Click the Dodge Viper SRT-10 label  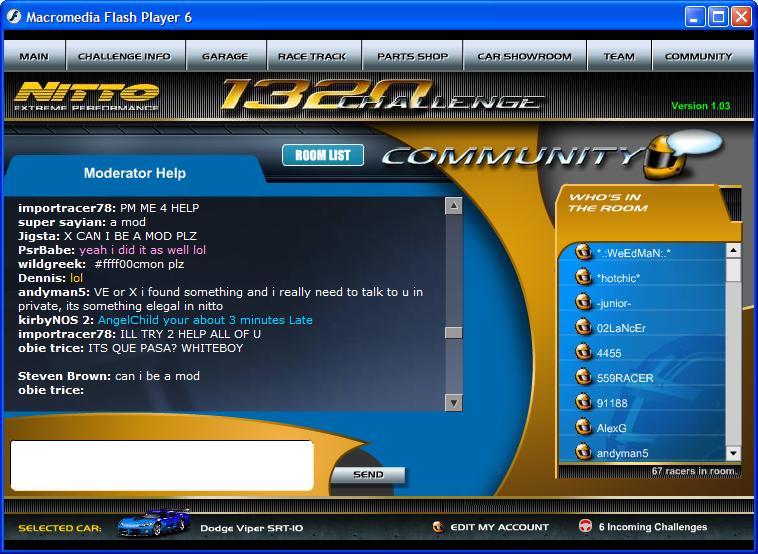(252, 528)
